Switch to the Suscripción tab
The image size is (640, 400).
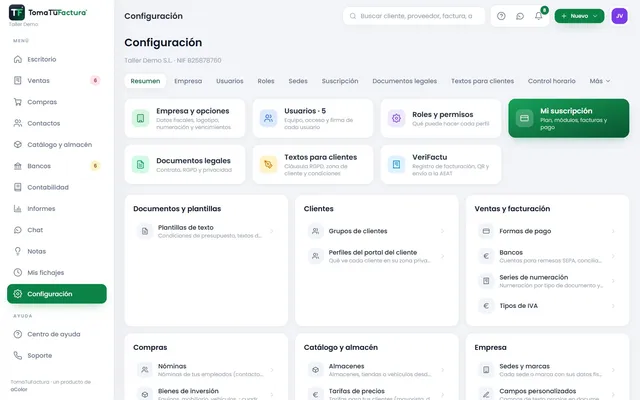(340, 81)
